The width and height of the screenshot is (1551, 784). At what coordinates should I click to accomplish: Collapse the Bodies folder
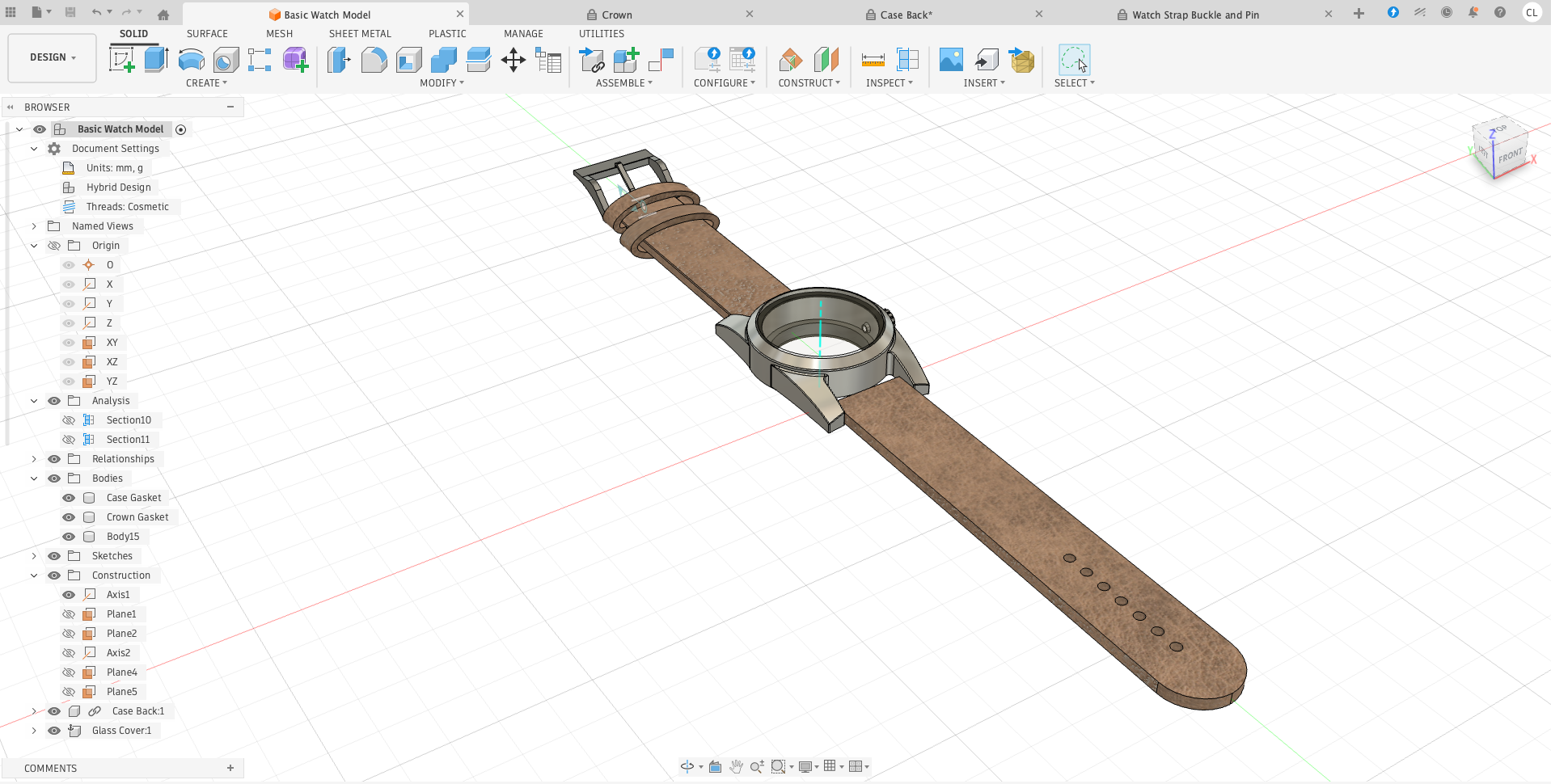[x=34, y=478]
